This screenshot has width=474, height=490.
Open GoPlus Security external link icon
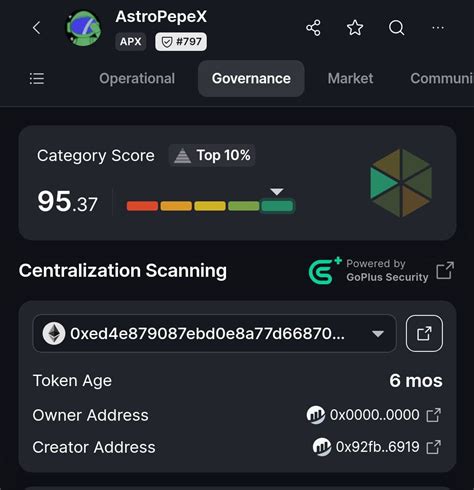[445, 270]
